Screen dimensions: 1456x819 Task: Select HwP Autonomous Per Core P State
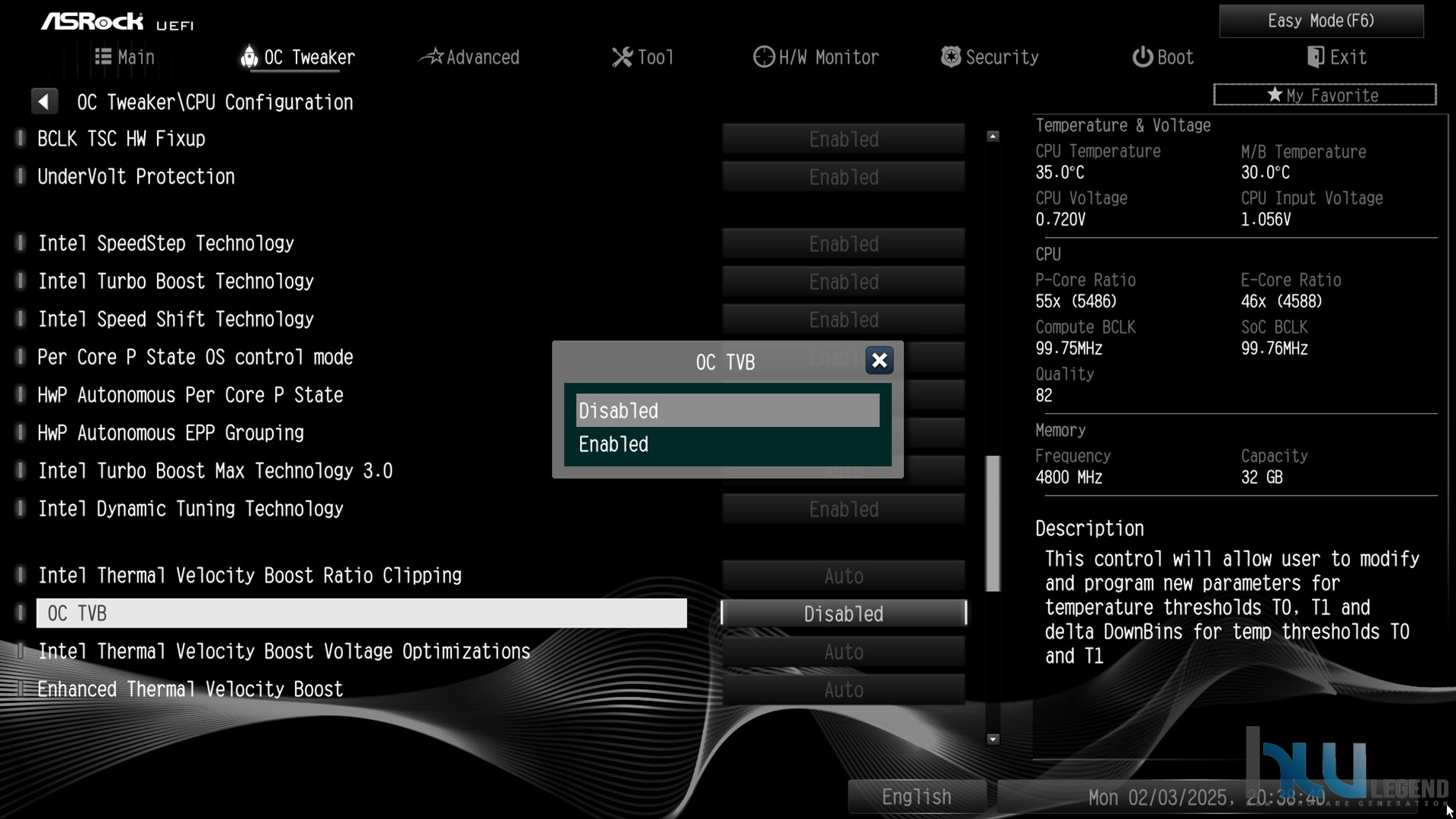click(x=191, y=395)
